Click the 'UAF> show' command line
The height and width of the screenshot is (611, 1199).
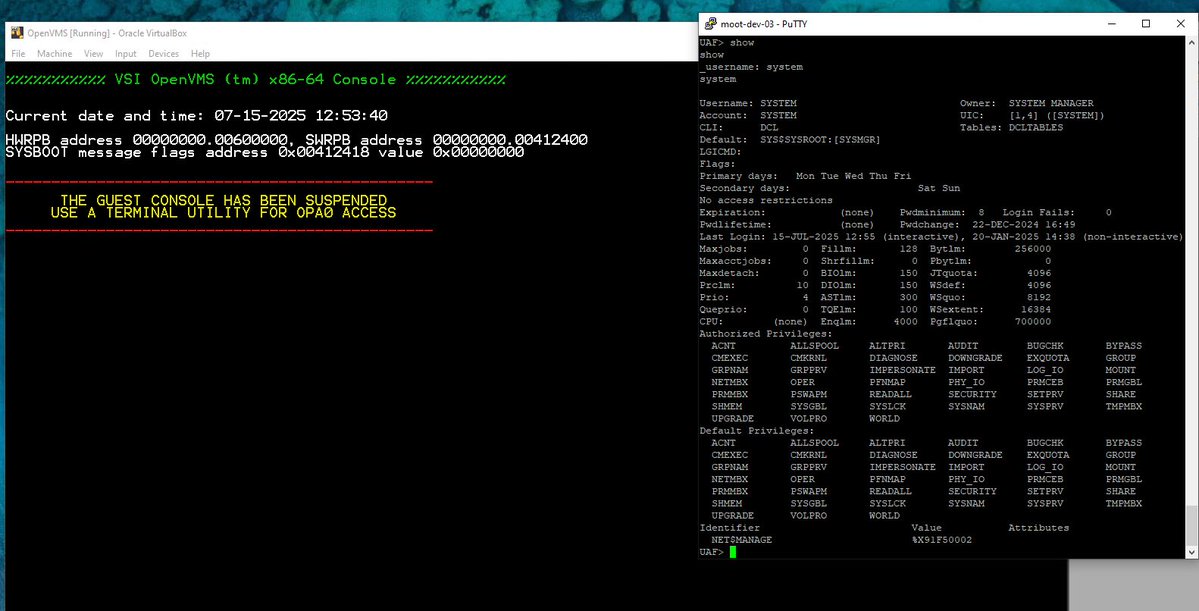tap(726, 43)
